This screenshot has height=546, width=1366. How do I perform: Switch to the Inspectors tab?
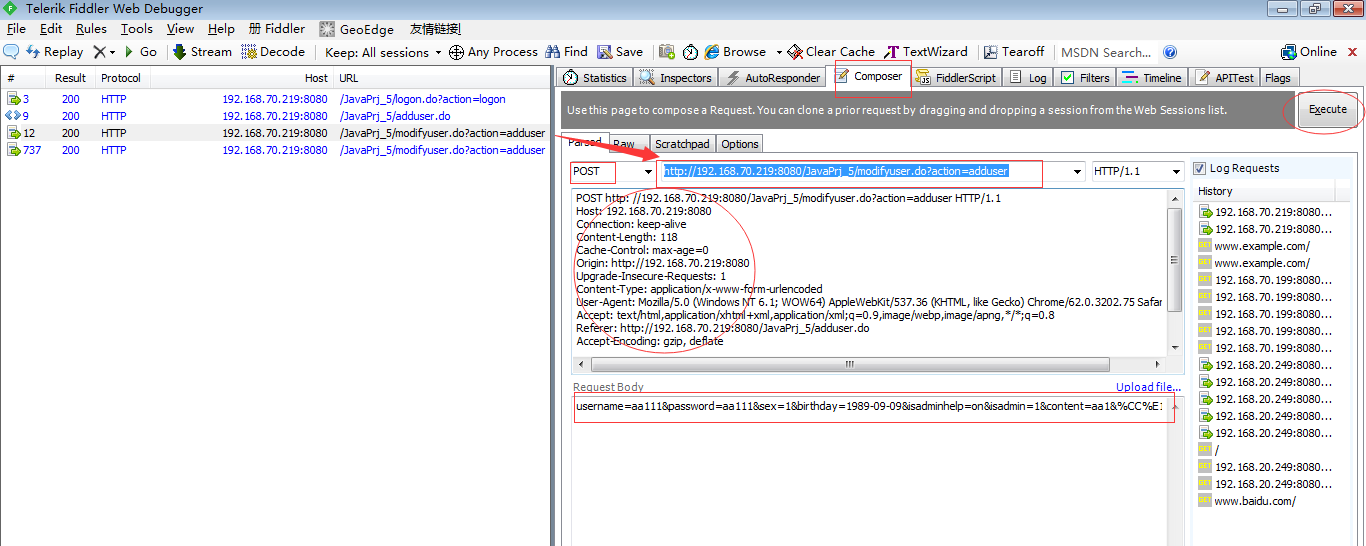coord(677,78)
